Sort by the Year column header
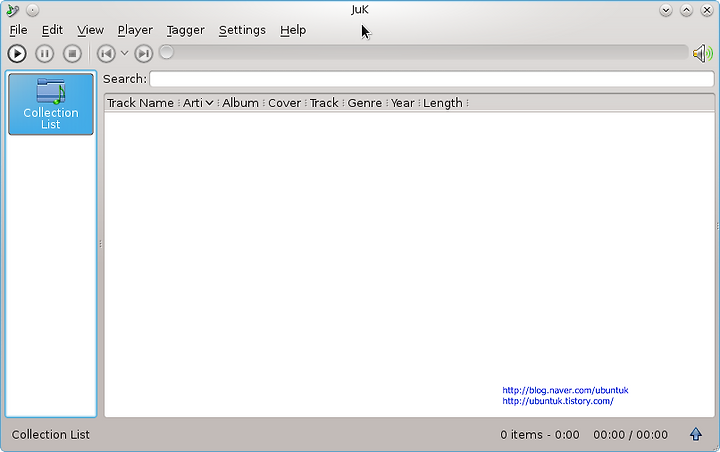Image resolution: width=720 pixels, height=452 pixels. 403,103
